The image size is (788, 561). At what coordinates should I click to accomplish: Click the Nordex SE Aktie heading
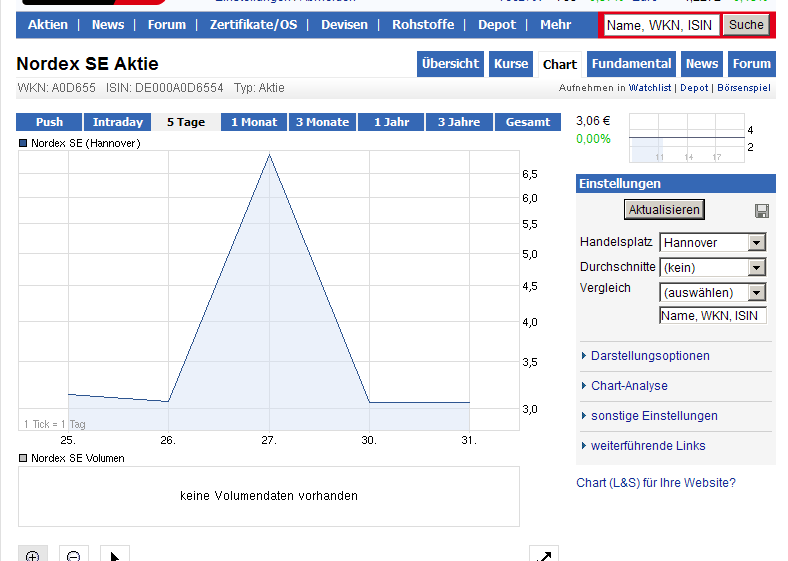[87, 64]
